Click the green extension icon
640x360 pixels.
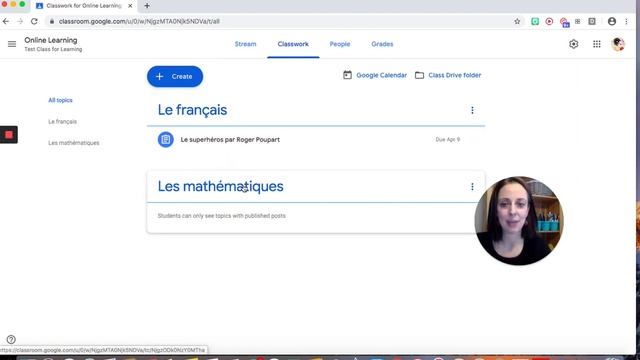(x=535, y=21)
